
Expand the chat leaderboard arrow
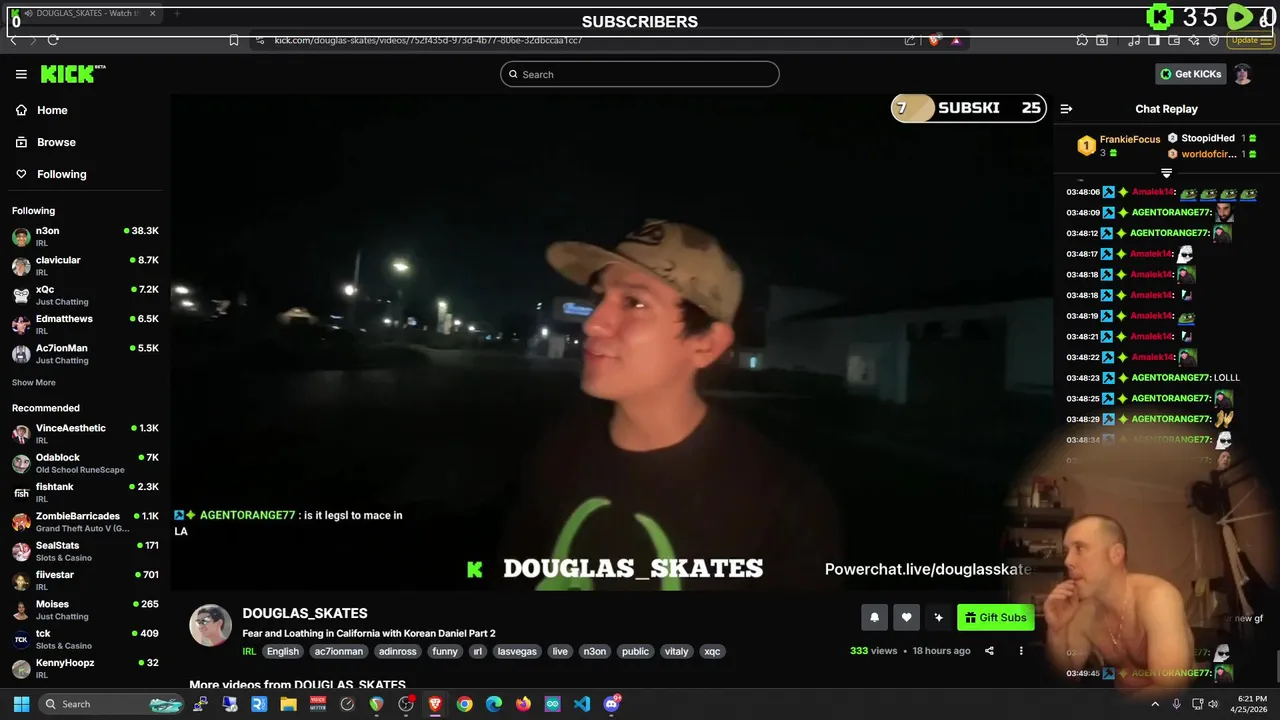[x=1166, y=174]
